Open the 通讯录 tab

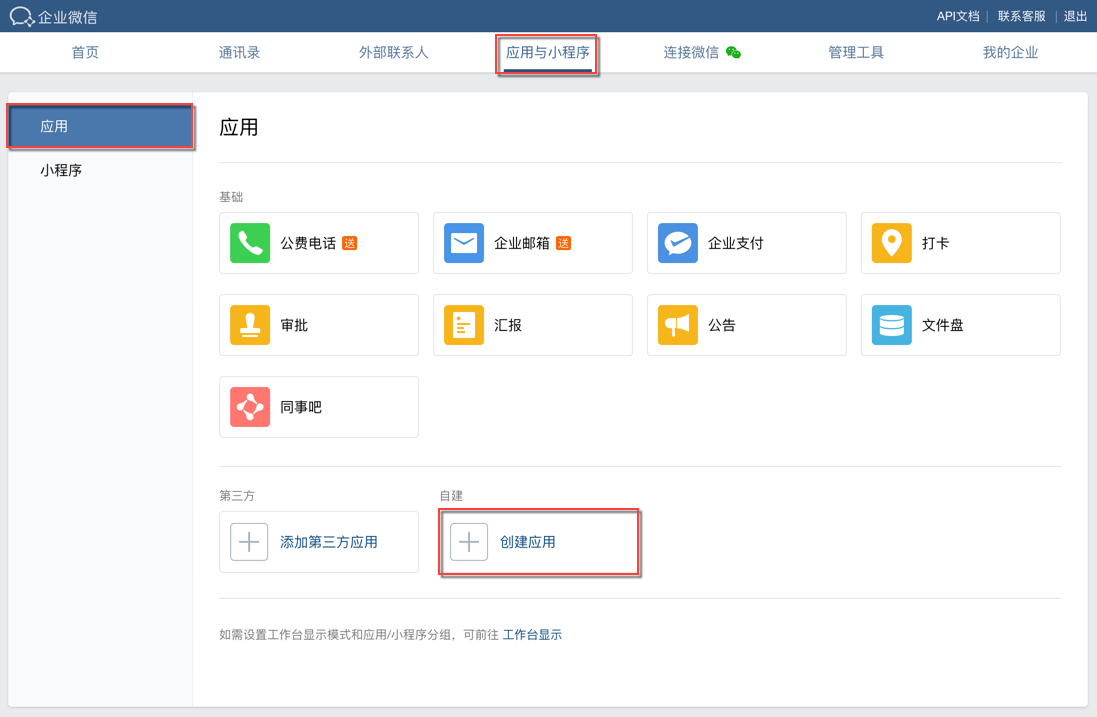[240, 52]
